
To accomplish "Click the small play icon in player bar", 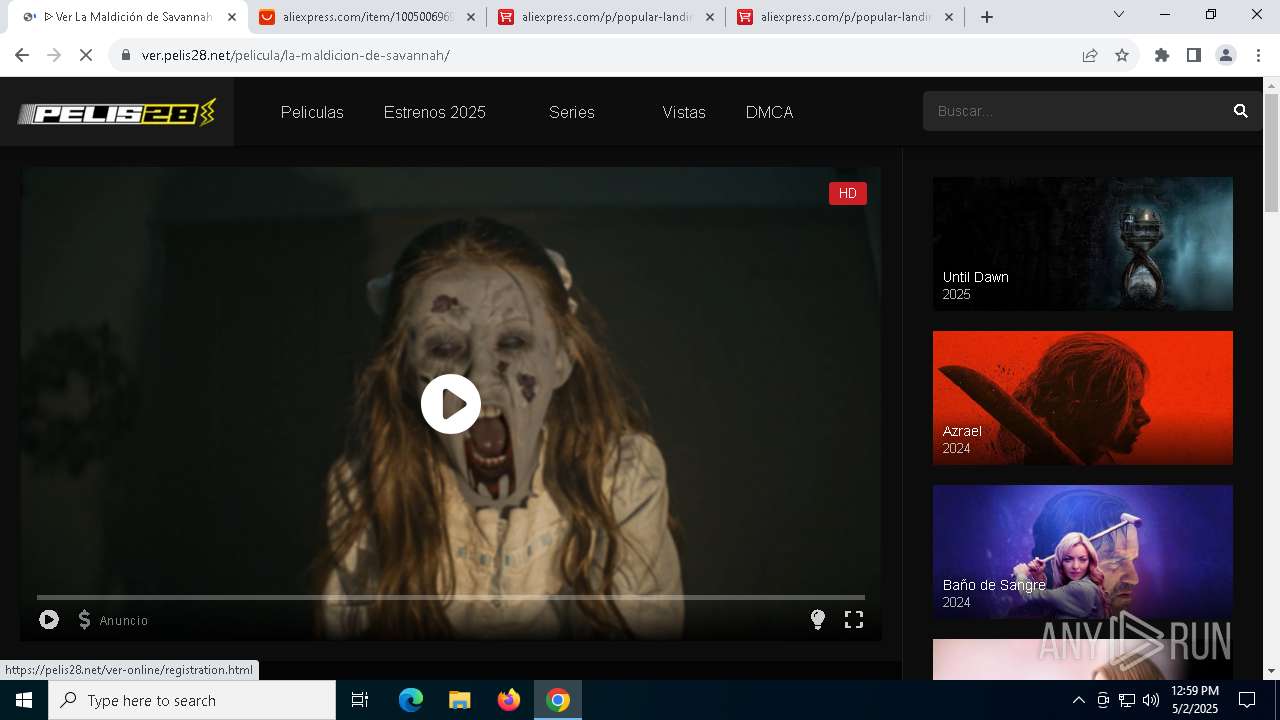I will pos(49,620).
